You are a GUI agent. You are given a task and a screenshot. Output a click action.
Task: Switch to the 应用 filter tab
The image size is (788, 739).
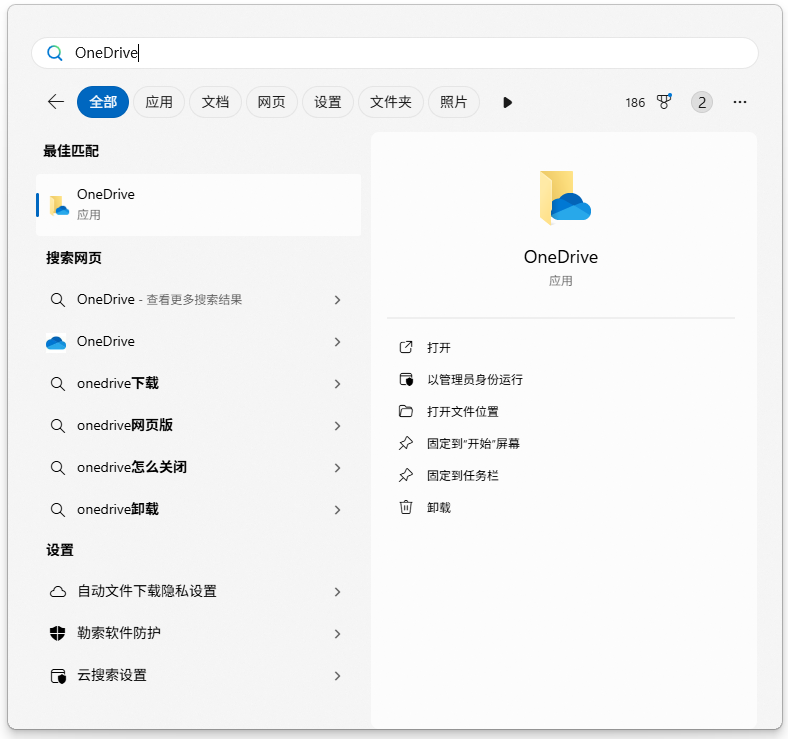tap(159, 102)
